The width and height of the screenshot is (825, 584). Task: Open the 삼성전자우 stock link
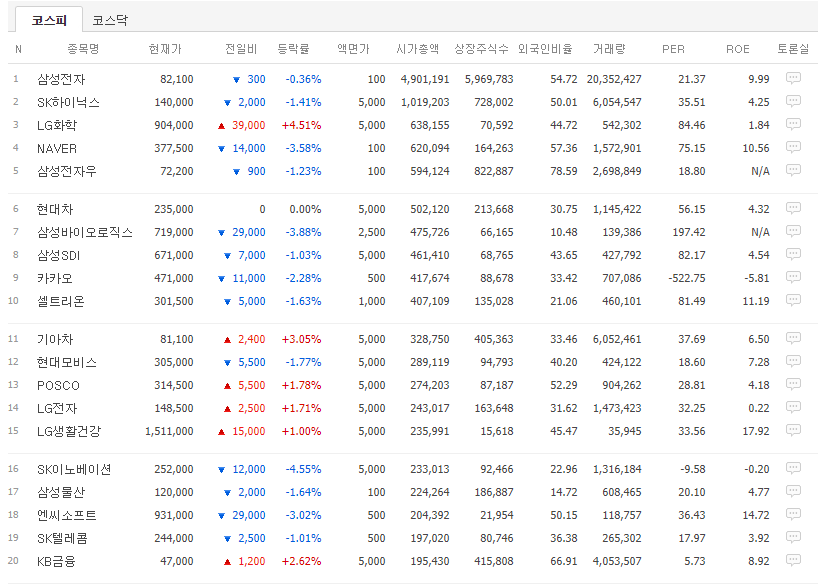pos(67,172)
